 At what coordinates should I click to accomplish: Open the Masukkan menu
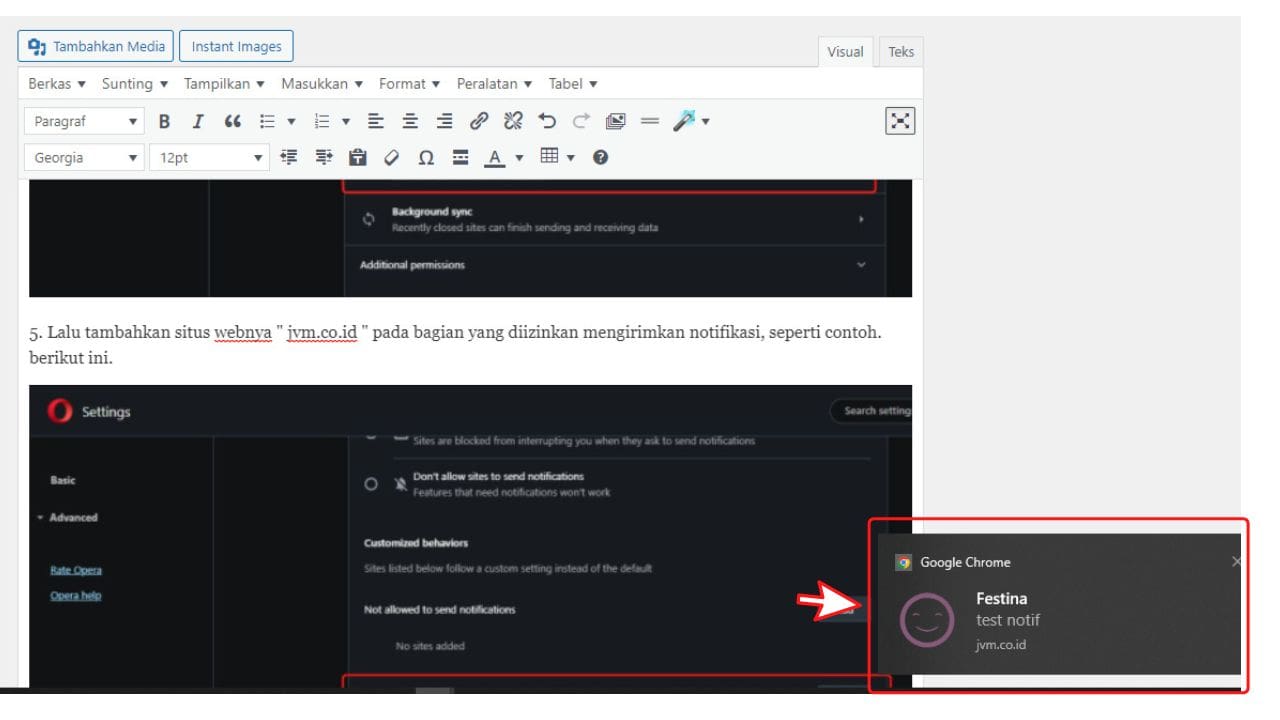(322, 84)
